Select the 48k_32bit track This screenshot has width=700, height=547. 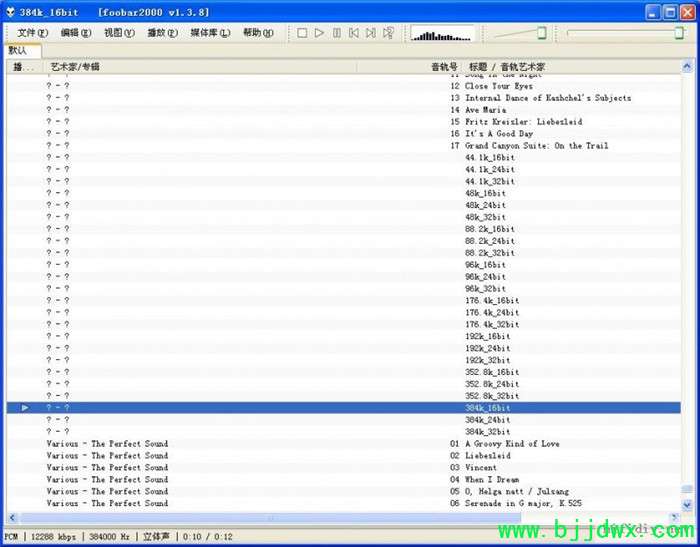(x=344, y=217)
